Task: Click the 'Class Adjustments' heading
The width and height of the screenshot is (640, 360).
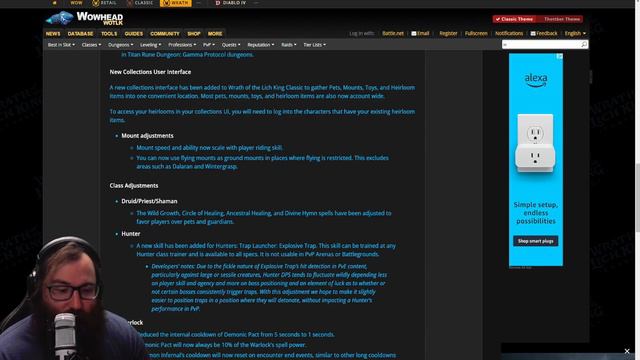Action: click(134, 185)
